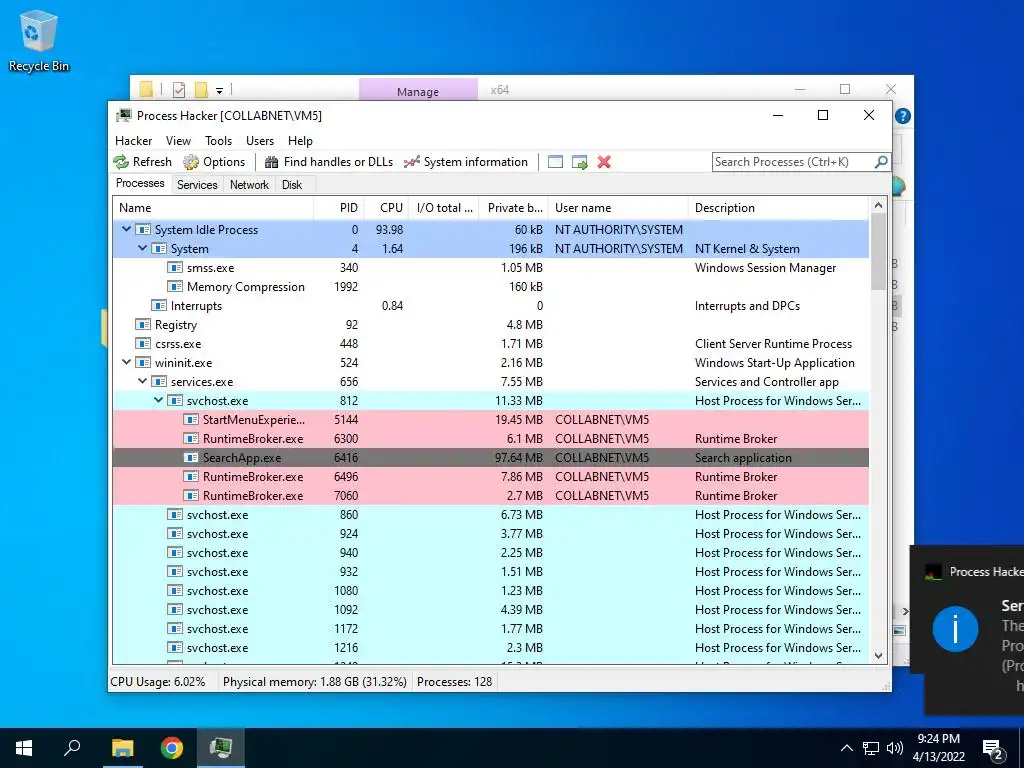This screenshot has width=1024, height=768.
Task: Click the smss.exe process icon
Action: 174,268
